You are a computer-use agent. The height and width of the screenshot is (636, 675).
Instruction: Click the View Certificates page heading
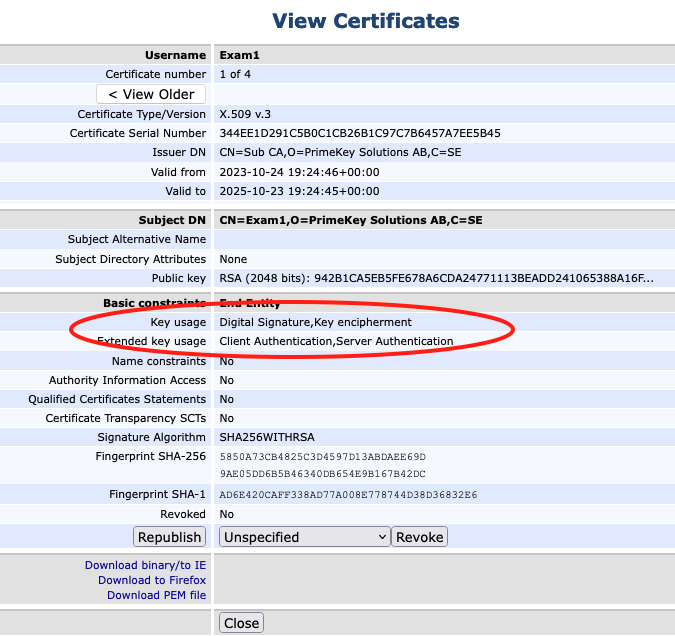point(366,21)
